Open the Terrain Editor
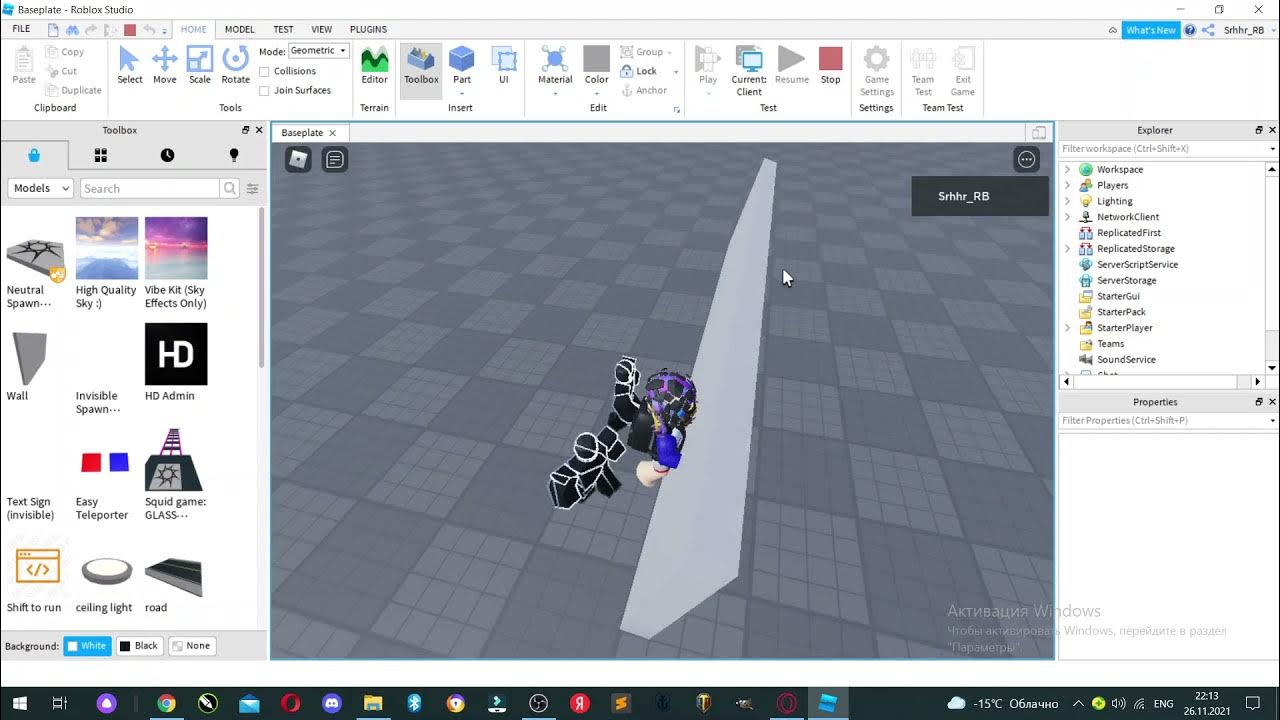The height and width of the screenshot is (720, 1280). 374,65
